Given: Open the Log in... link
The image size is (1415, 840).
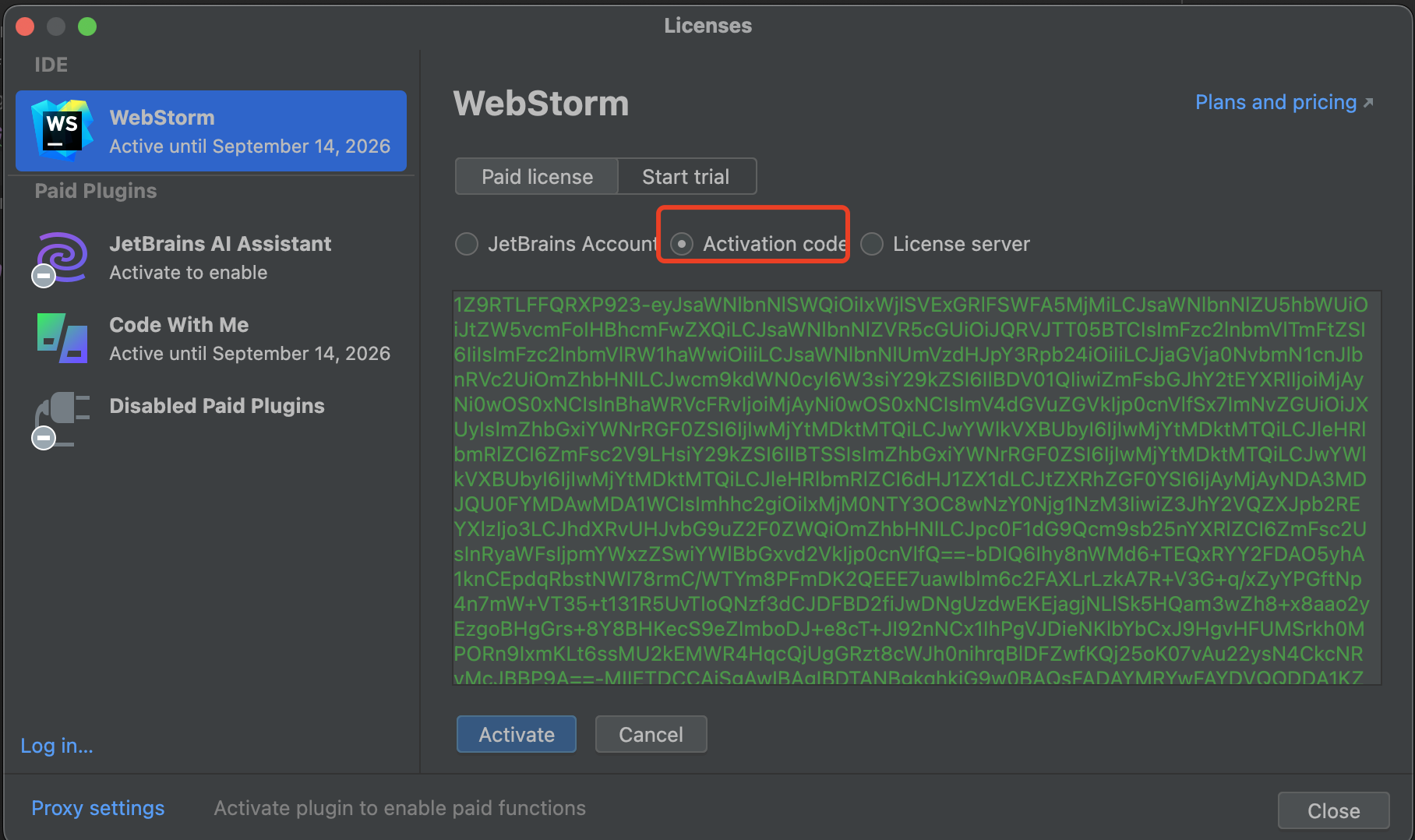Looking at the screenshot, I should pos(57,746).
